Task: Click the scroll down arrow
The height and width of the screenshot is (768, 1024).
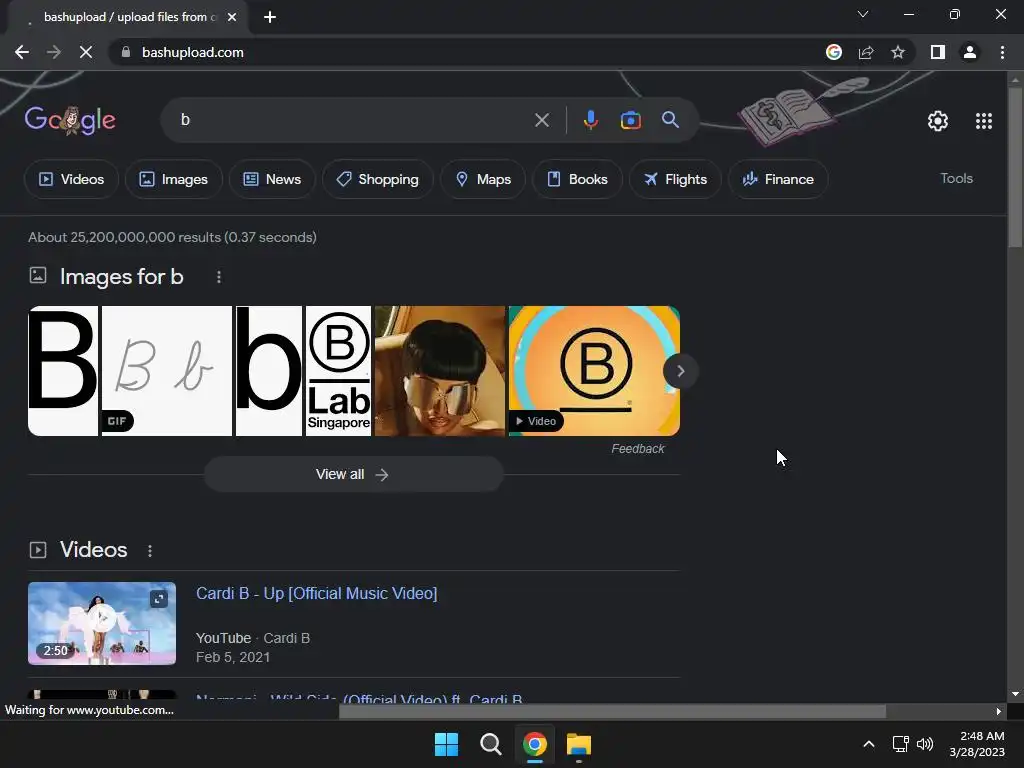Action: [1014, 694]
